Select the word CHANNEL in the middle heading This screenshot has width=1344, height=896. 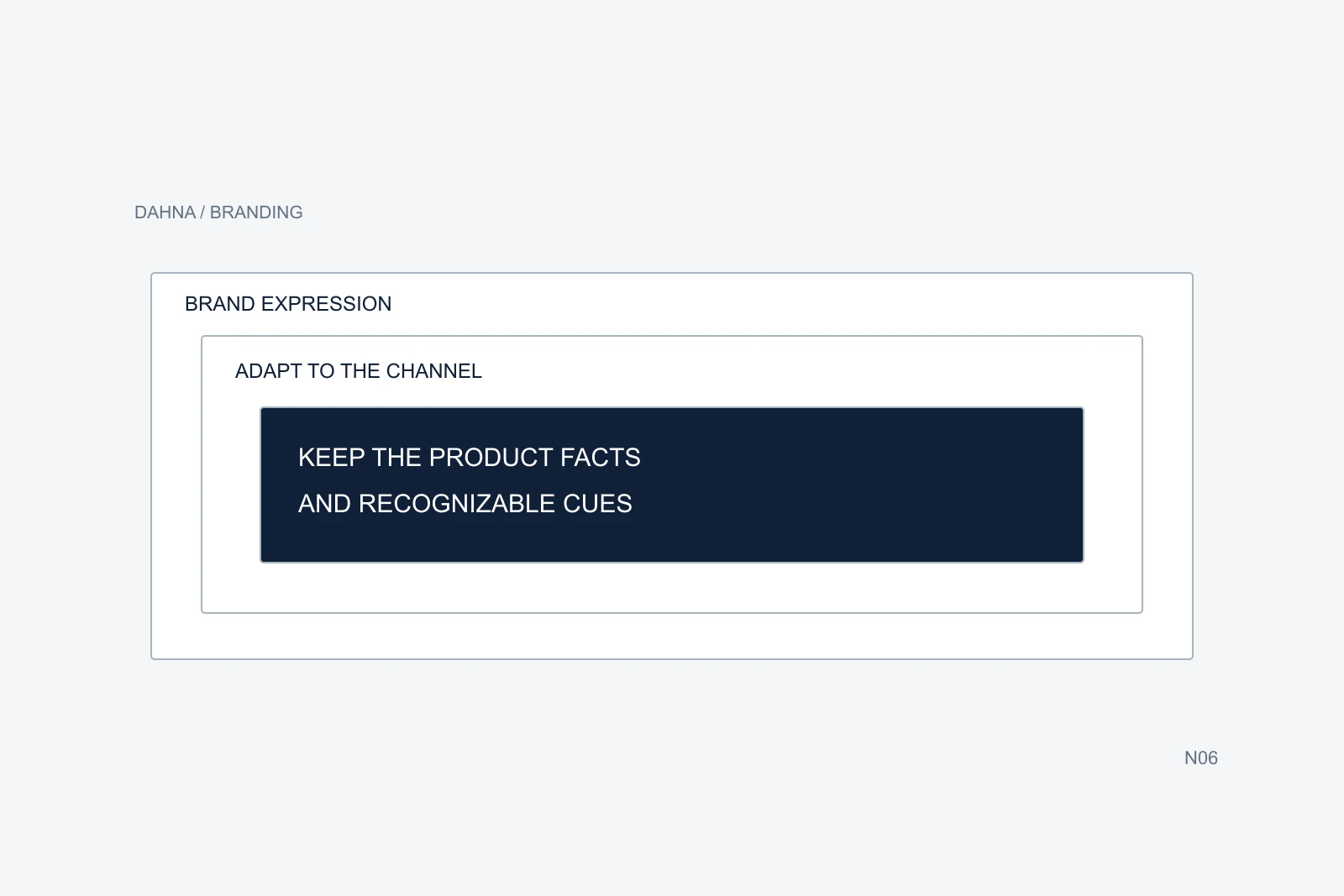point(434,371)
